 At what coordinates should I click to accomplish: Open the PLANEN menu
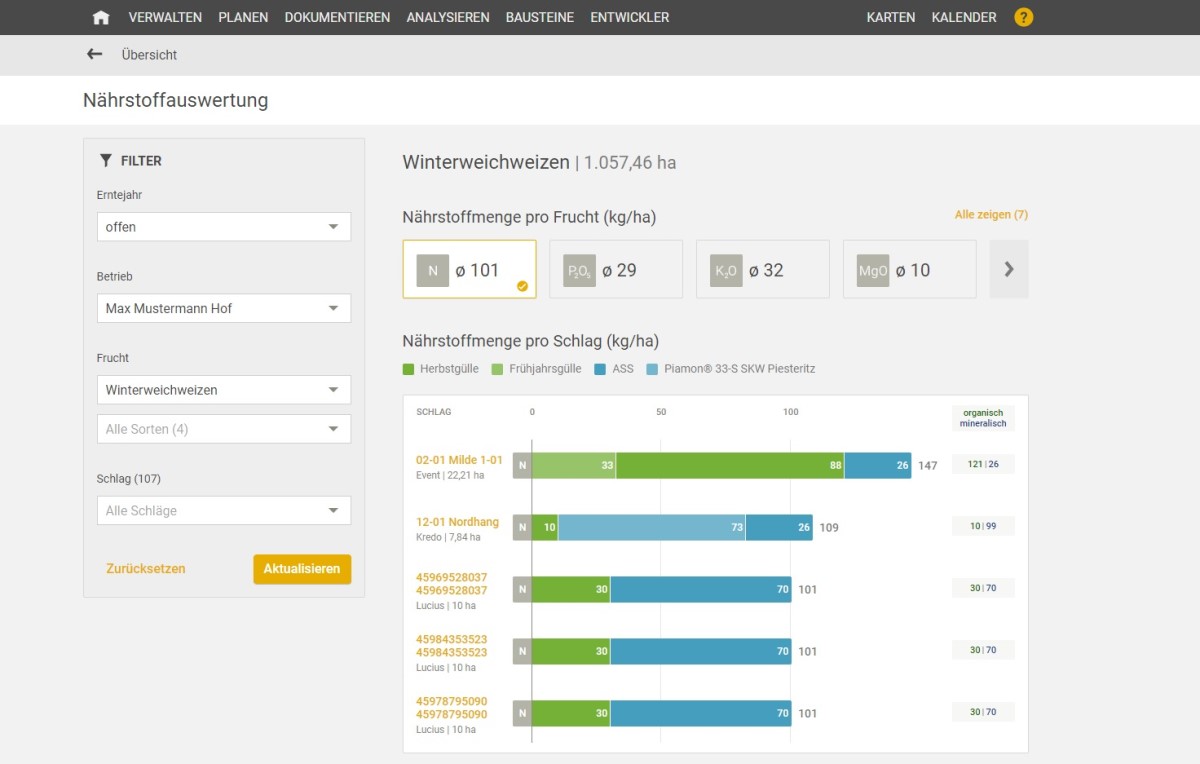(x=243, y=17)
